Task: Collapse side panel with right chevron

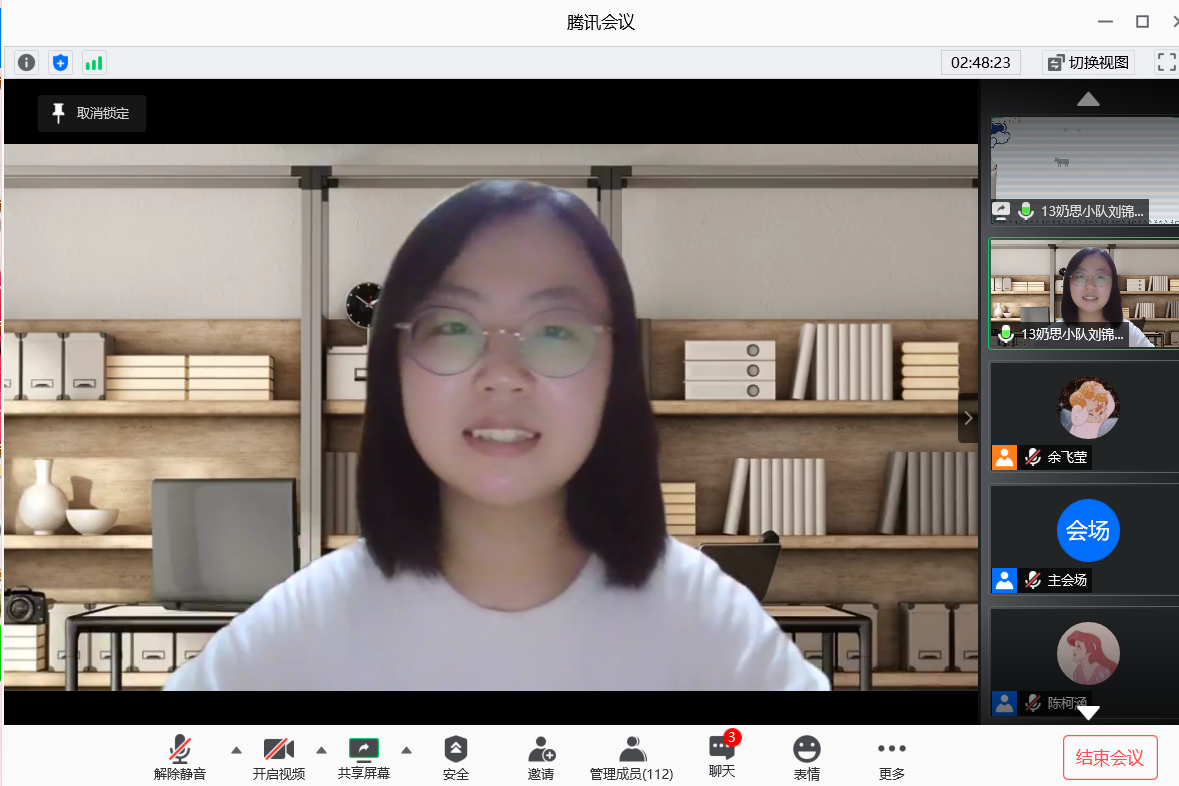Action: (968, 418)
